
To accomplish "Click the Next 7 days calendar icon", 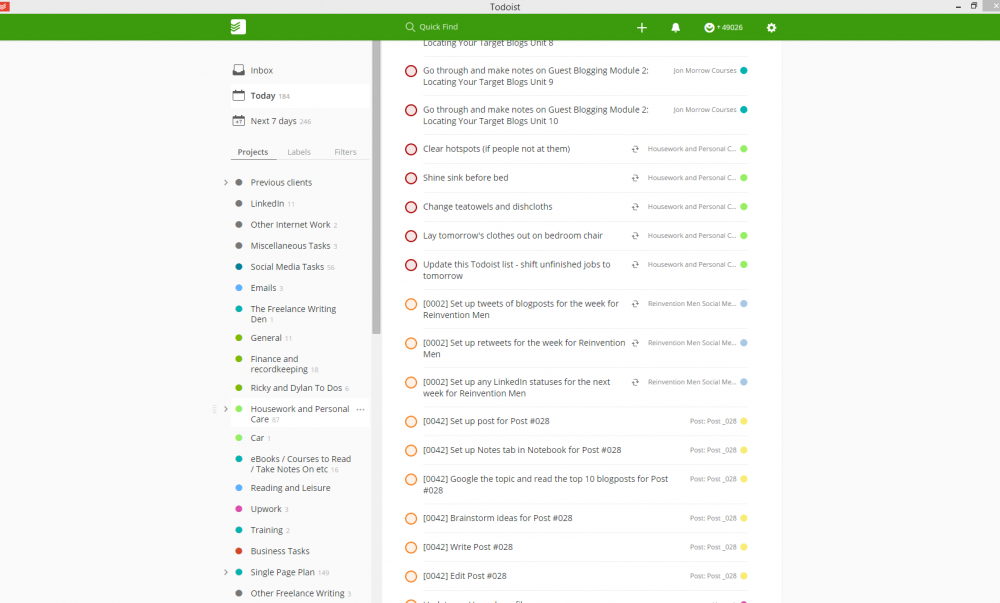I will [237, 120].
